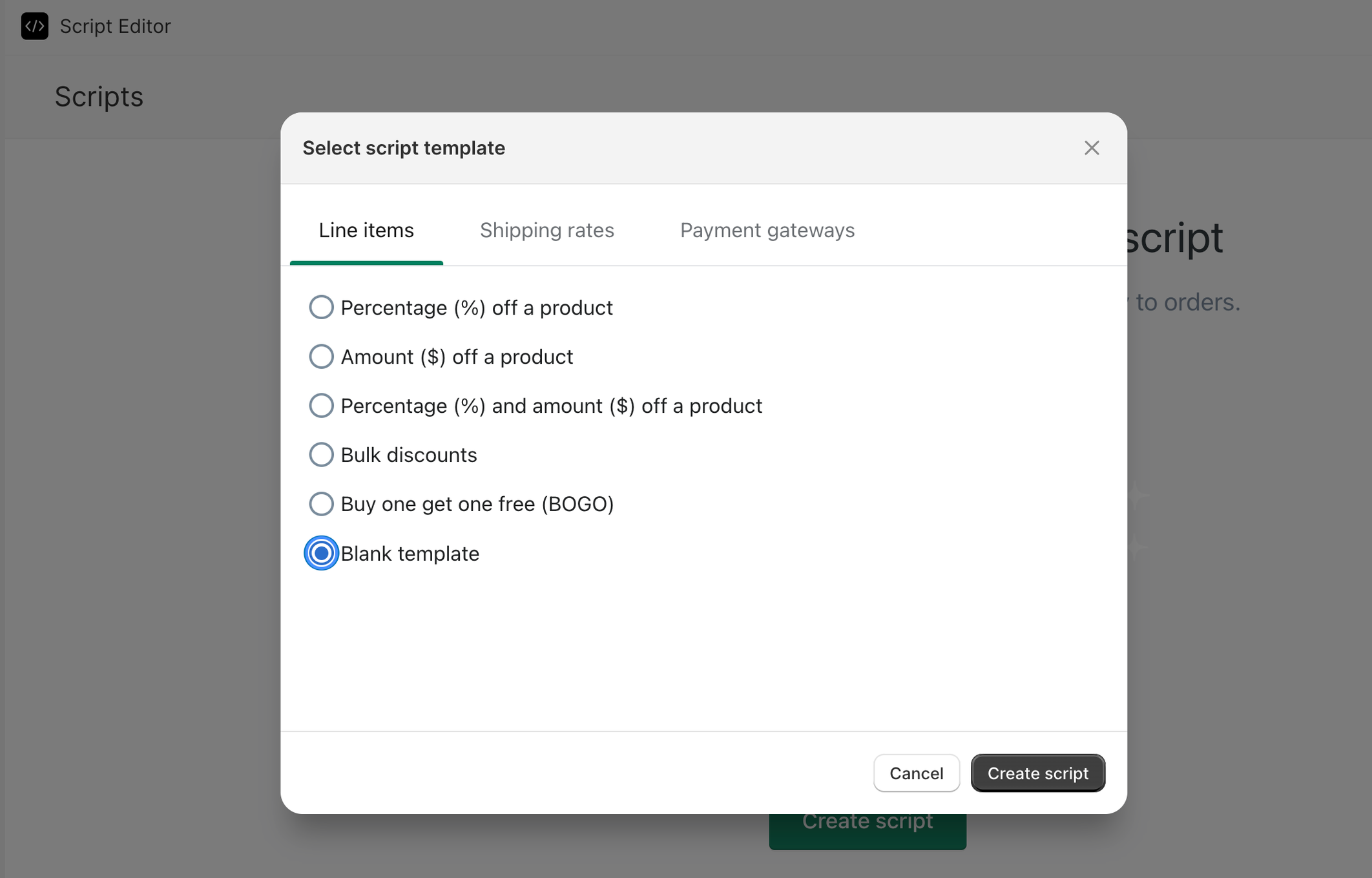Click the Script Editor code icon
Image resolution: width=1372 pixels, height=878 pixels.
34,26
